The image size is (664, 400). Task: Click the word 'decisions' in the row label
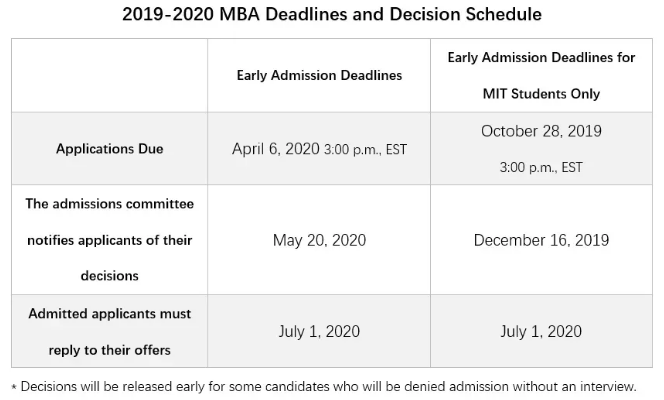[110, 276]
